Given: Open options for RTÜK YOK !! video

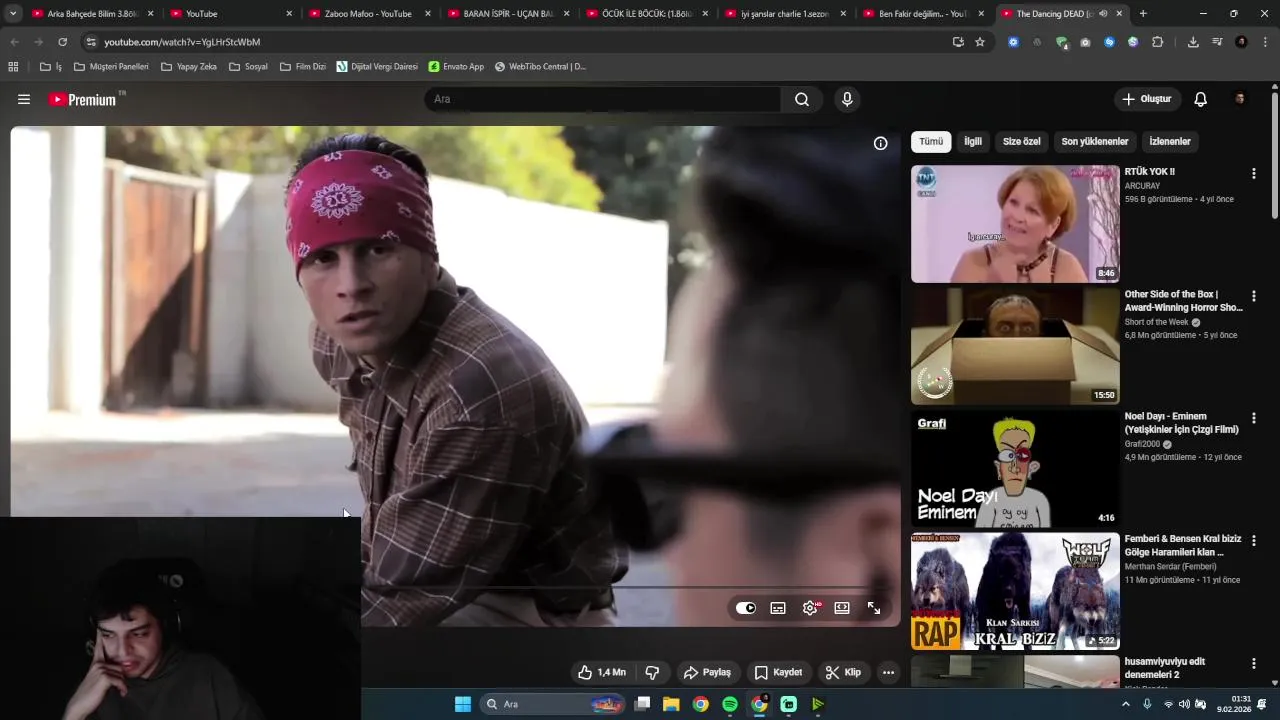Looking at the screenshot, I should [1253, 173].
